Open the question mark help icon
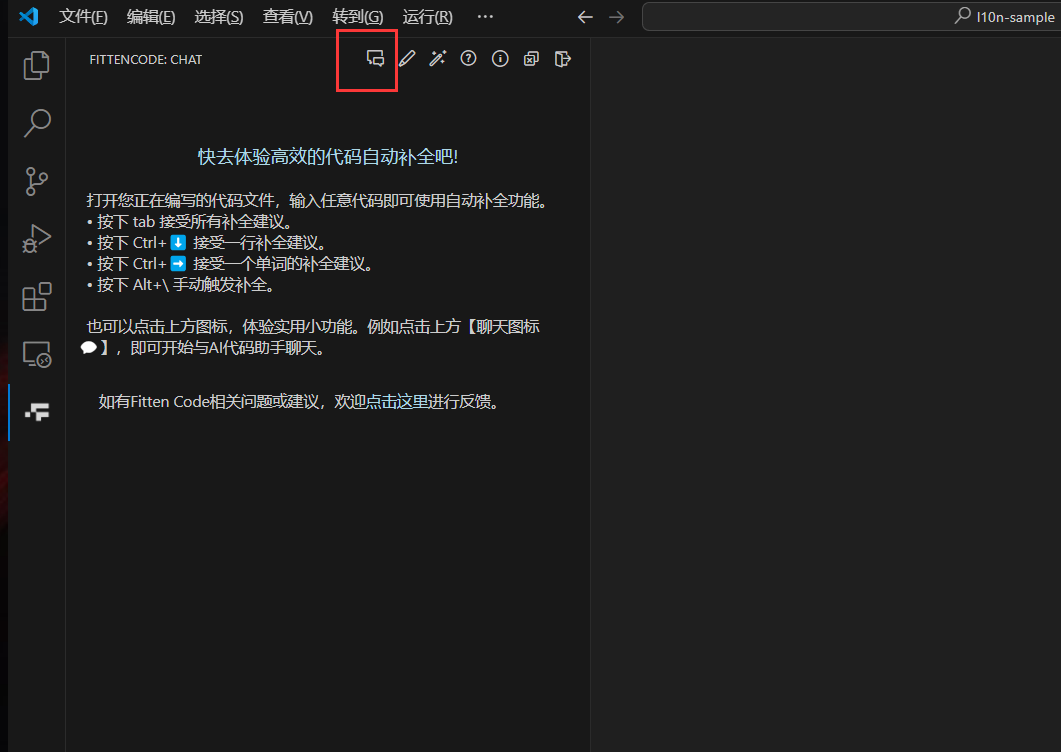The height and width of the screenshot is (752, 1061). pyautogui.click(x=468, y=58)
